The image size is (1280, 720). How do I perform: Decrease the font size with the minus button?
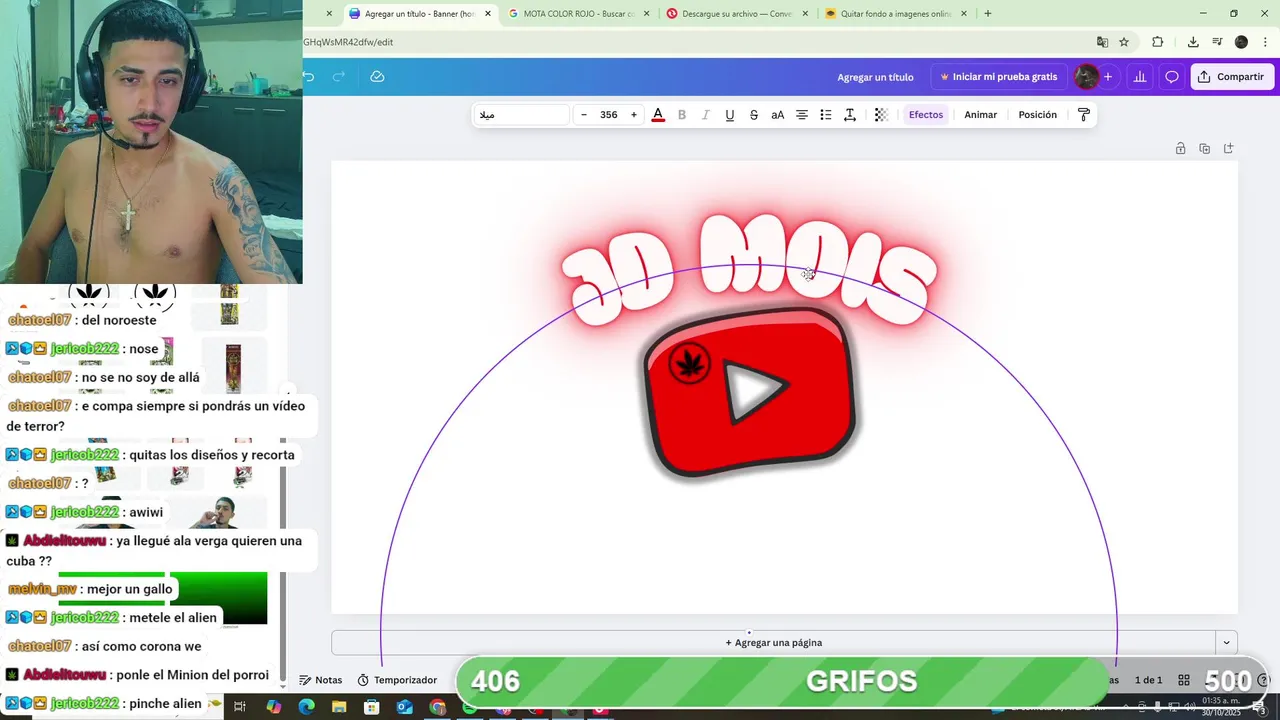[x=584, y=115]
